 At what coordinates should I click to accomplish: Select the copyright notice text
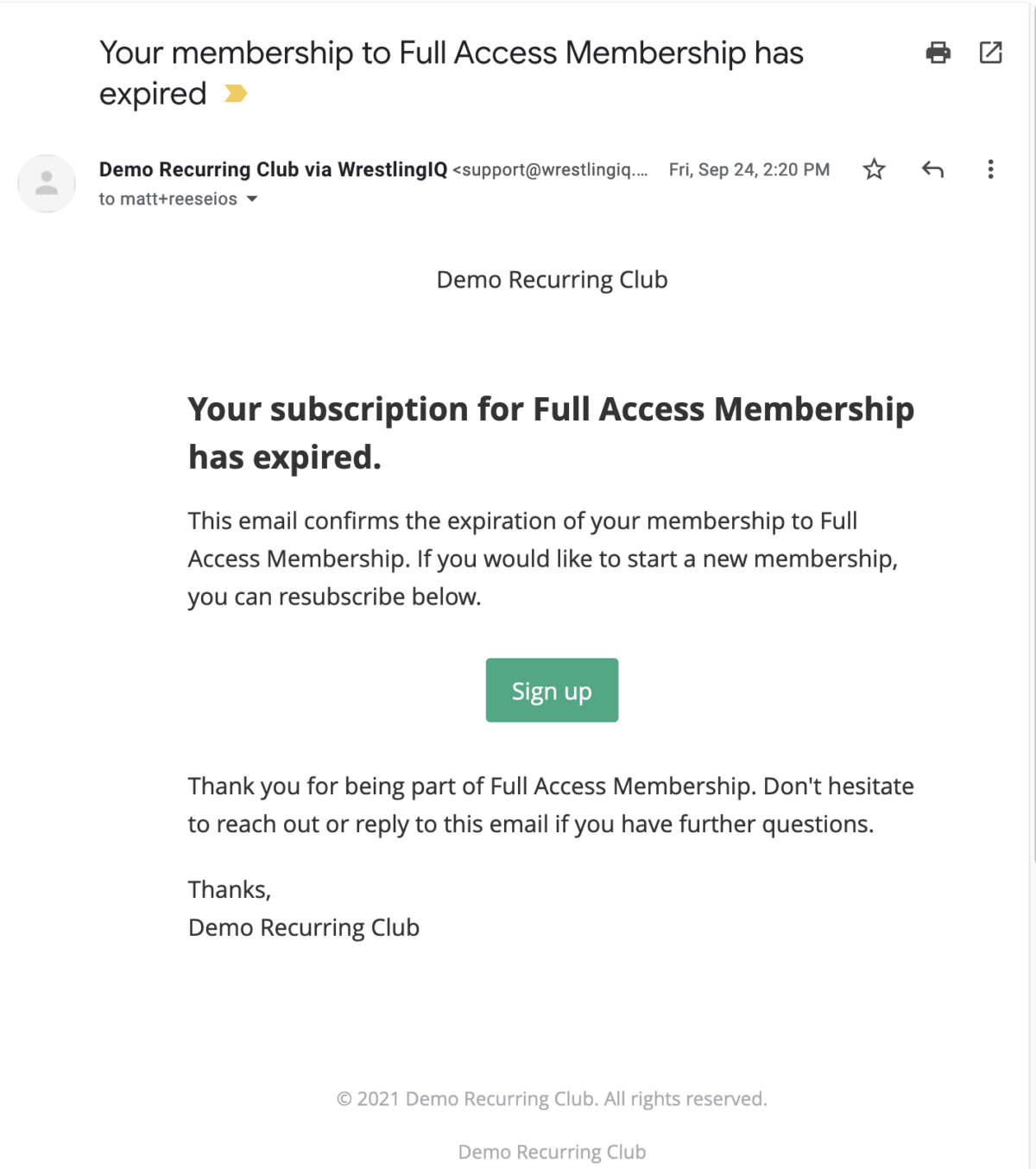tap(552, 1098)
